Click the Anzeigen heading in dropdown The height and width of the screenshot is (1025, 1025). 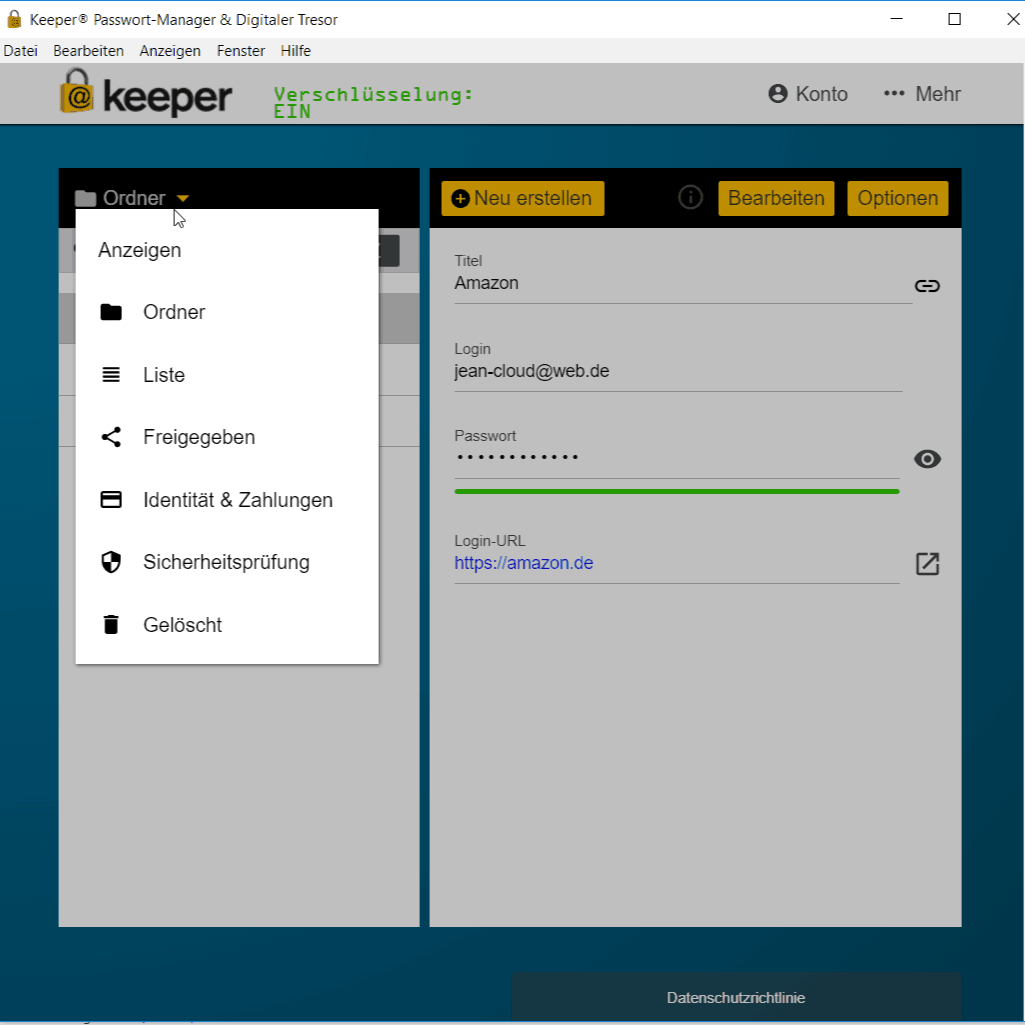tap(139, 250)
